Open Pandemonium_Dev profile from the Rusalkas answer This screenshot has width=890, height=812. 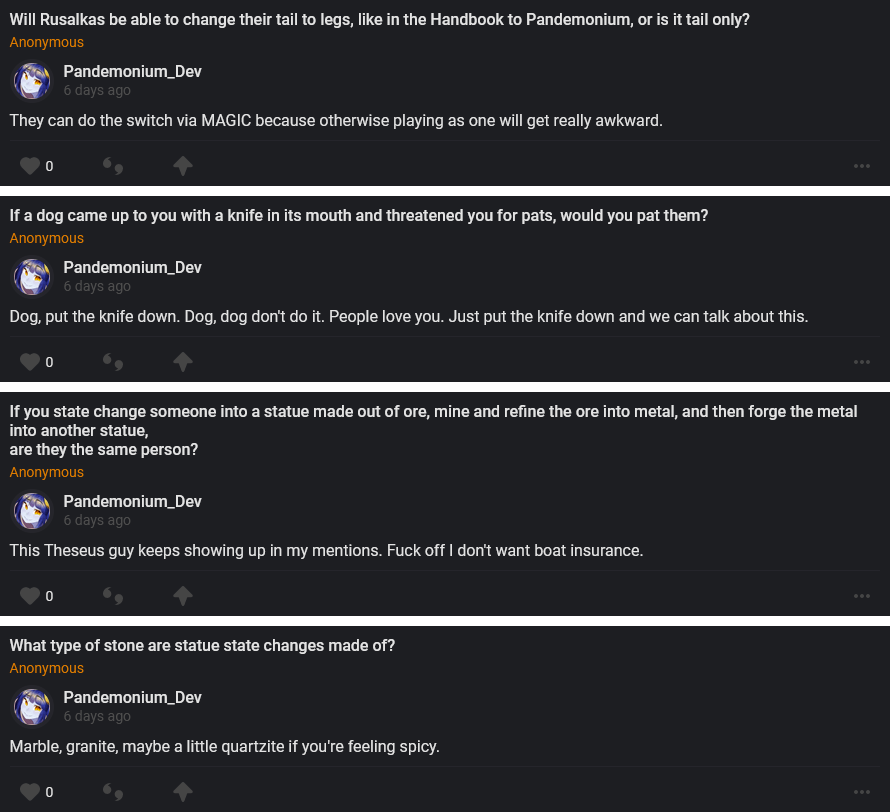pyautogui.click(x=132, y=72)
